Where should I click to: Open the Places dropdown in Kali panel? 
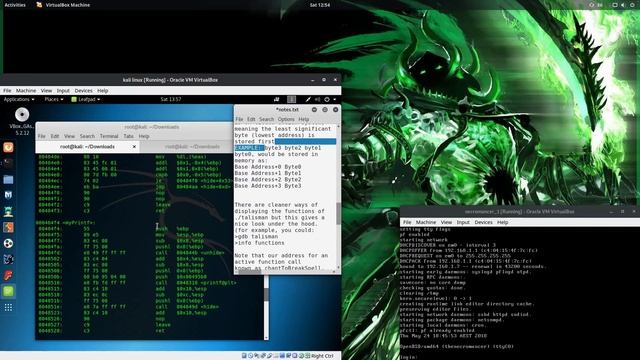(54, 99)
